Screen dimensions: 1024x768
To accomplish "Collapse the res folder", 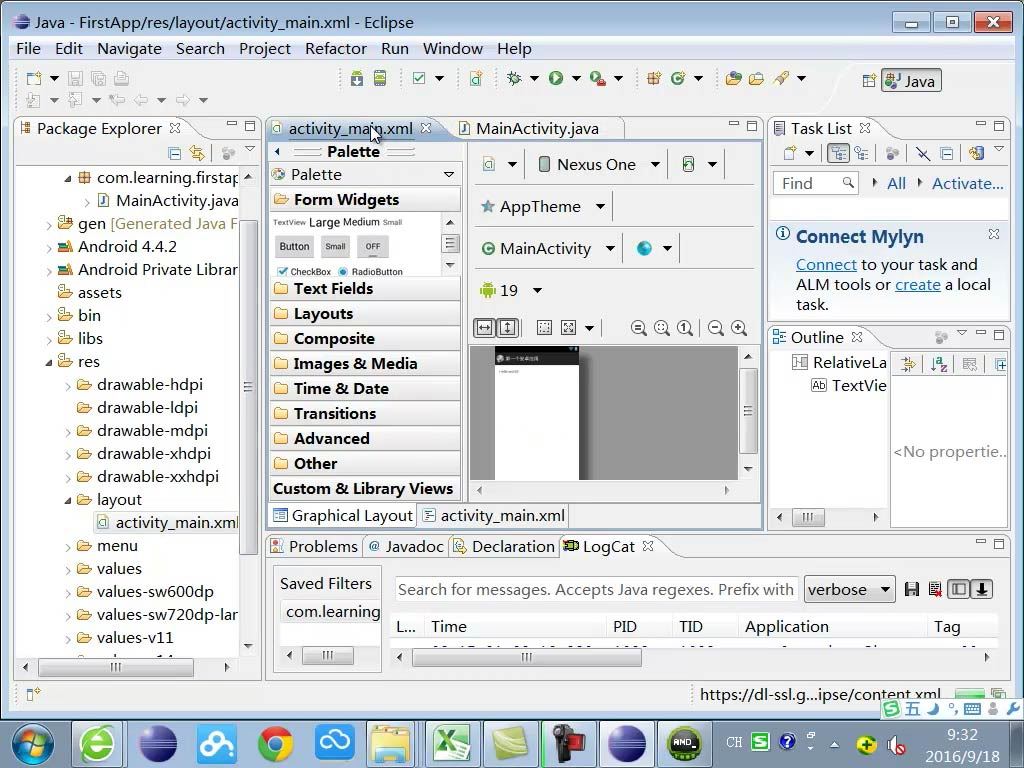I will 49,362.
